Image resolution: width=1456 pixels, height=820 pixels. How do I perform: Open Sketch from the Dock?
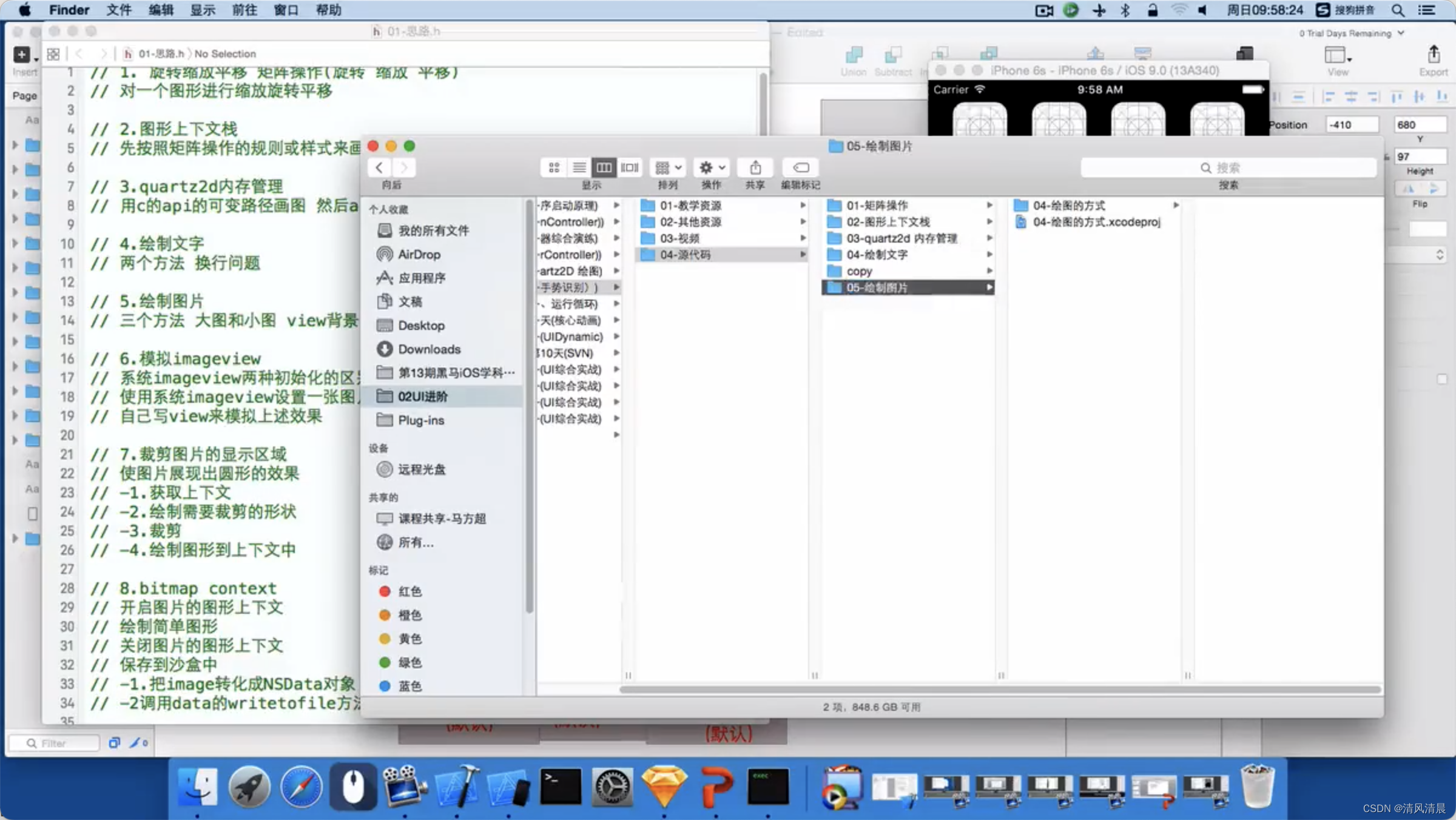point(664,787)
